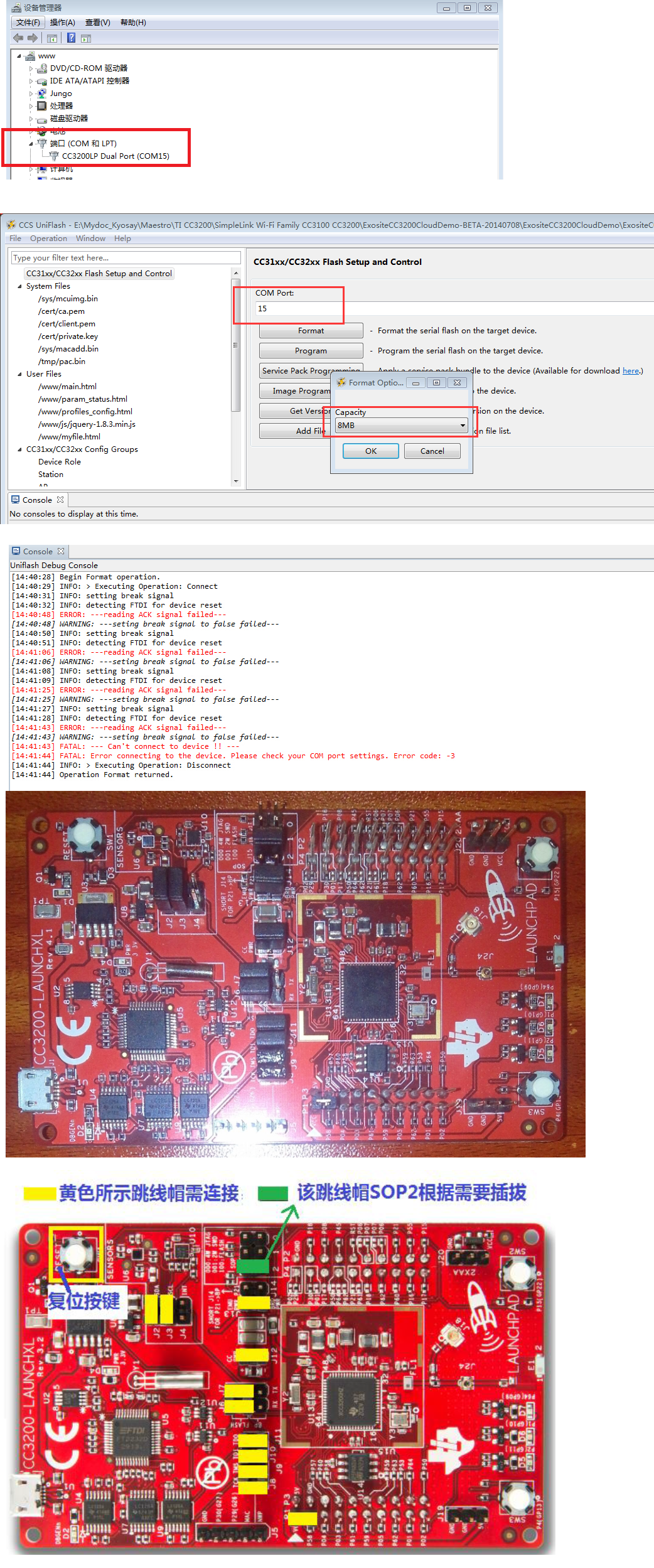Select the Station config item
This screenshot has width=654, height=1568.
point(51,475)
